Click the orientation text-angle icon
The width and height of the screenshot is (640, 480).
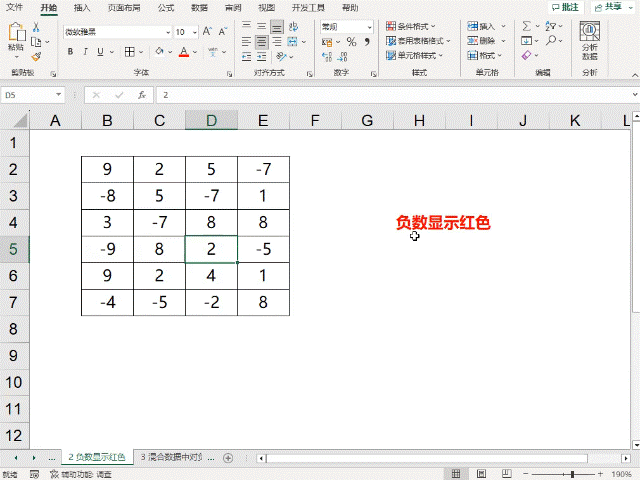click(x=281, y=57)
